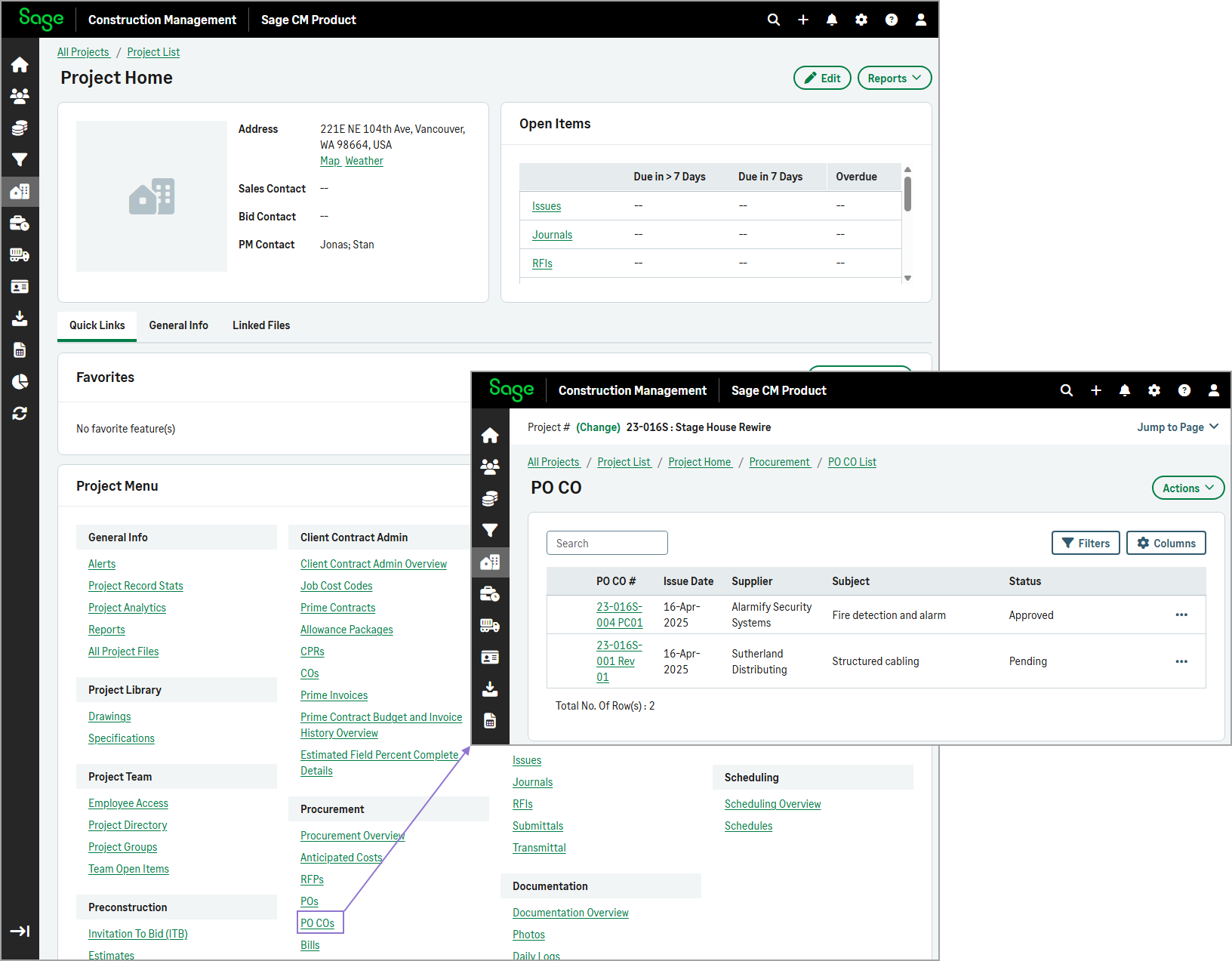Open the settings gear in the PO CO window's header
The height and width of the screenshot is (961, 1232).
(x=1154, y=390)
